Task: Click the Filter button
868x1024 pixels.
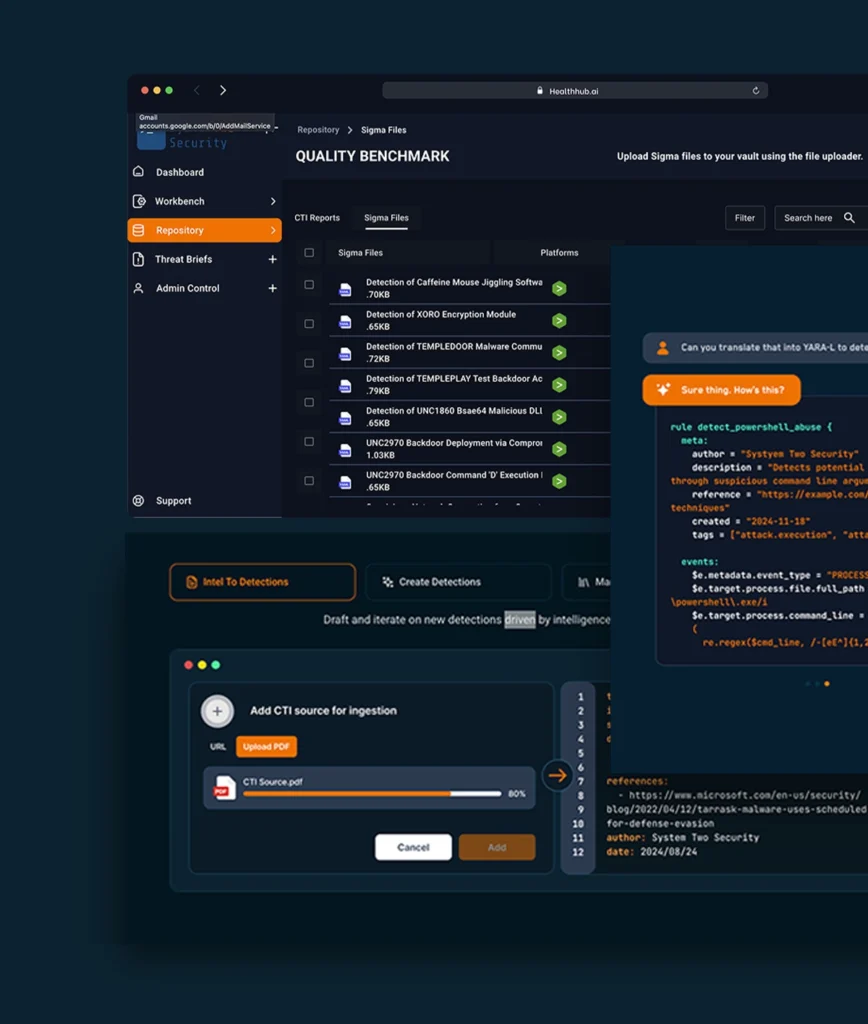Action: point(745,218)
